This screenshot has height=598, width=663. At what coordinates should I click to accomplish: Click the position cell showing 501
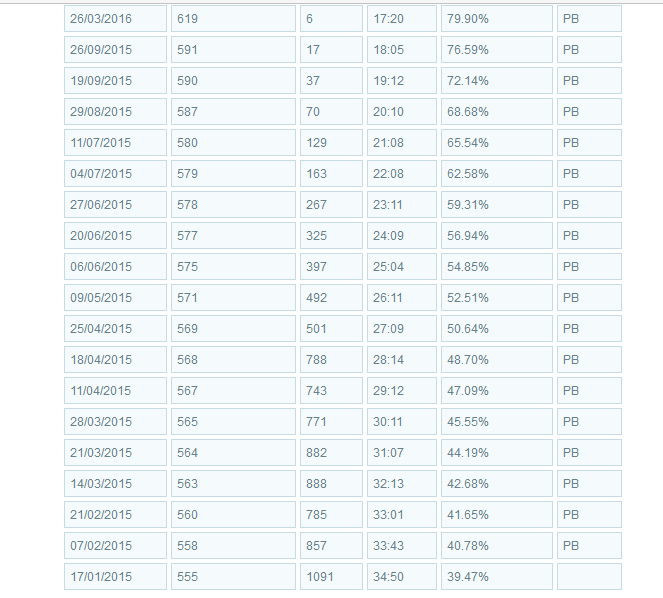330,329
